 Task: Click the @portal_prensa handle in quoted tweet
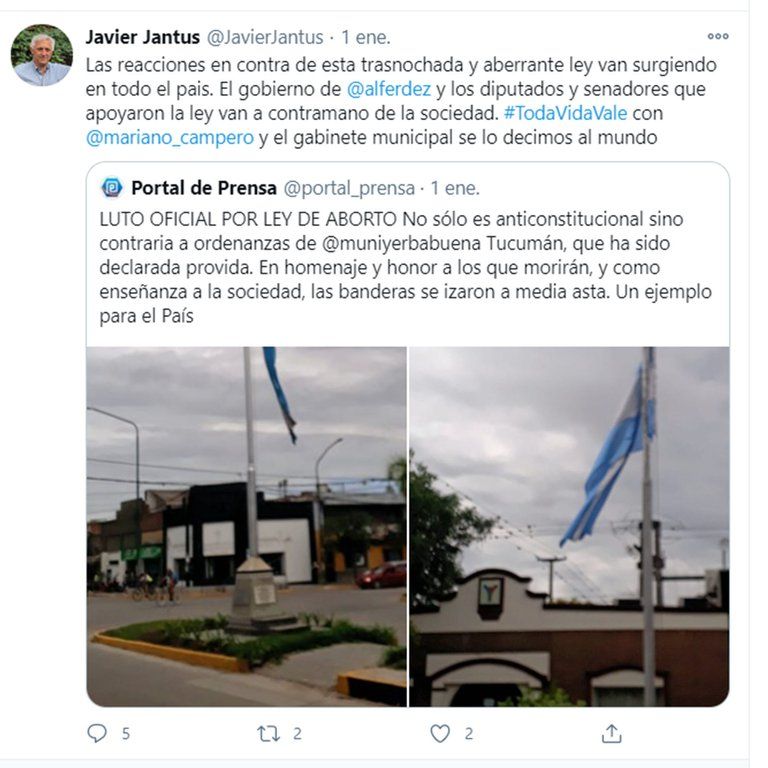(x=349, y=188)
